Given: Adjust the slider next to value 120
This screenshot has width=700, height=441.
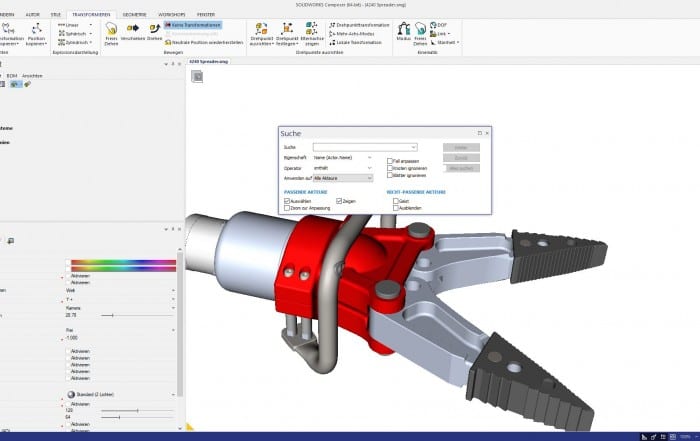Looking at the screenshot, I should click(x=137, y=410).
